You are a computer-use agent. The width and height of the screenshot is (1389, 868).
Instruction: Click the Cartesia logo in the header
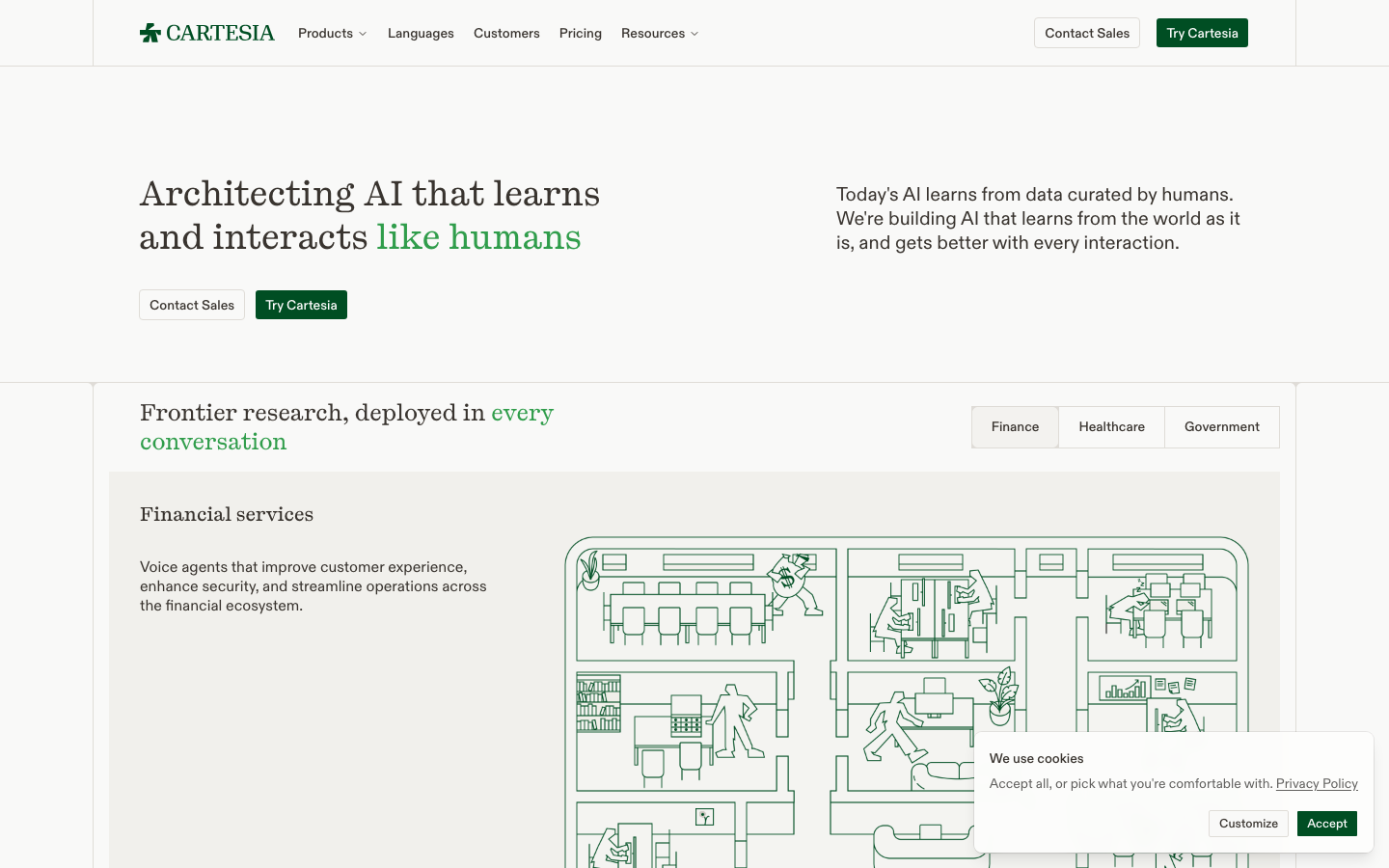coord(207,33)
